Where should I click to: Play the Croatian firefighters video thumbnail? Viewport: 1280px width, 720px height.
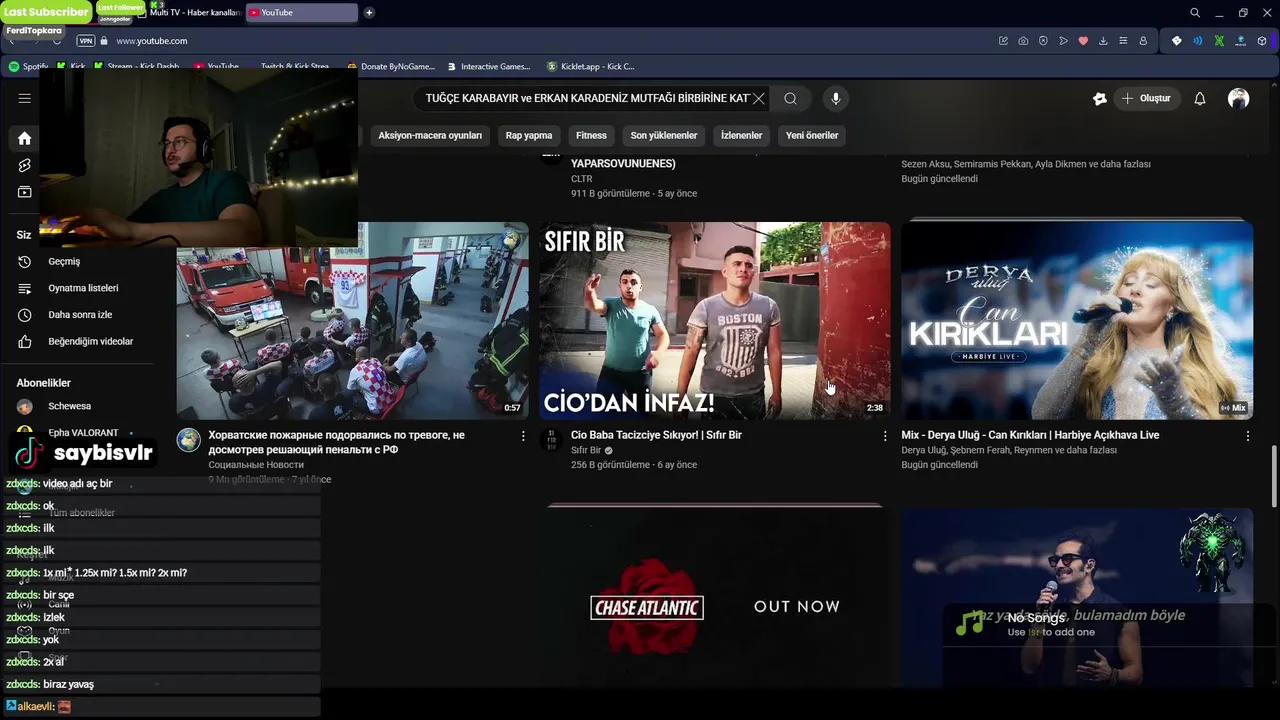352,320
